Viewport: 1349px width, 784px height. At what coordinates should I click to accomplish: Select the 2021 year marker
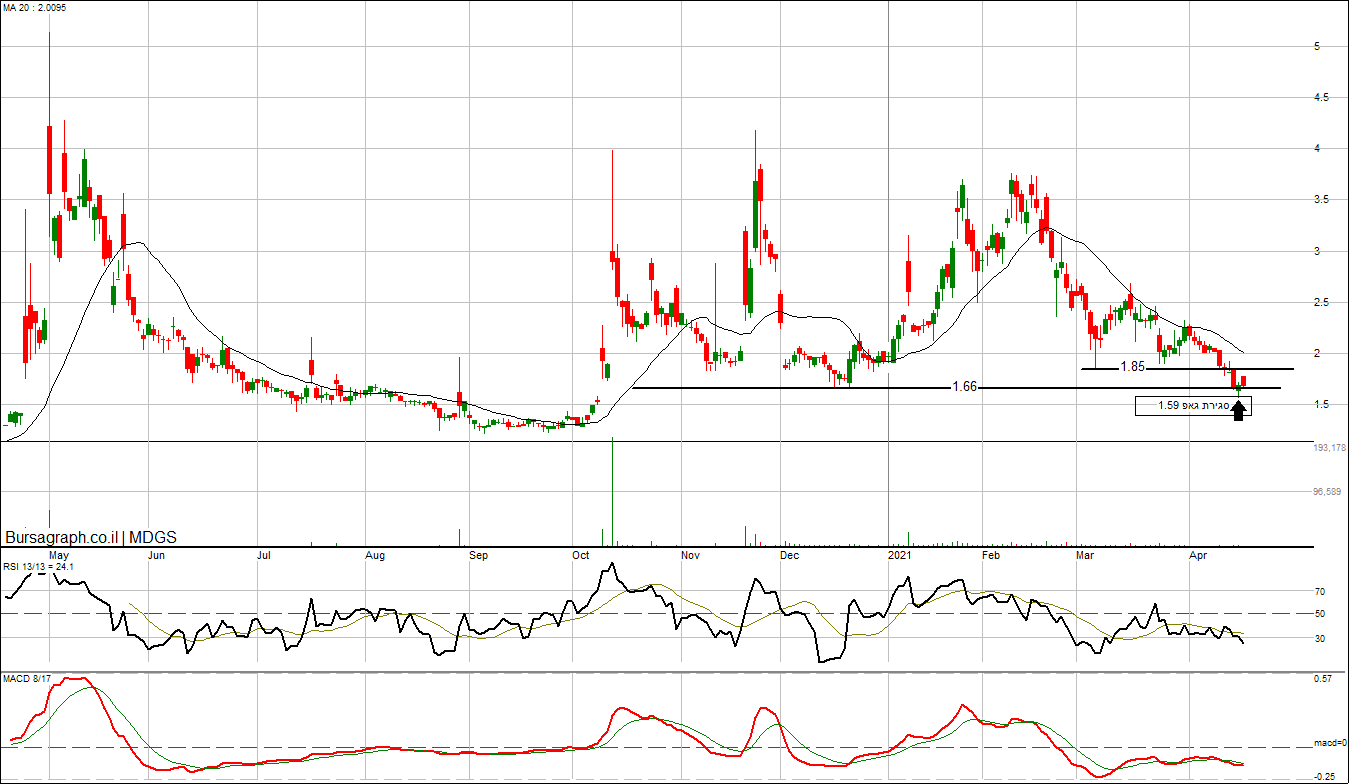click(901, 554)
